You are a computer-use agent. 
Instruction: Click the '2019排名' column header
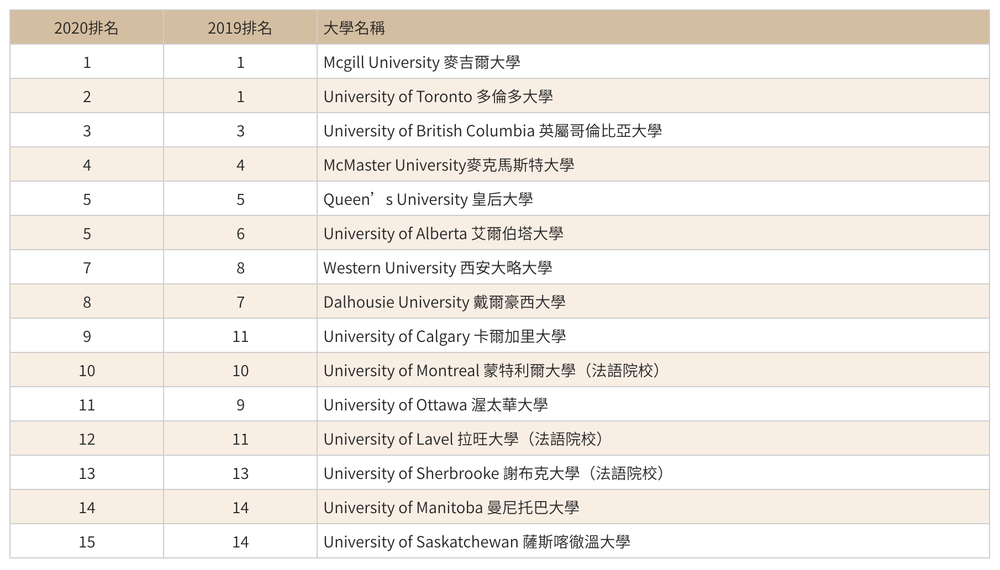click(240, 27)
